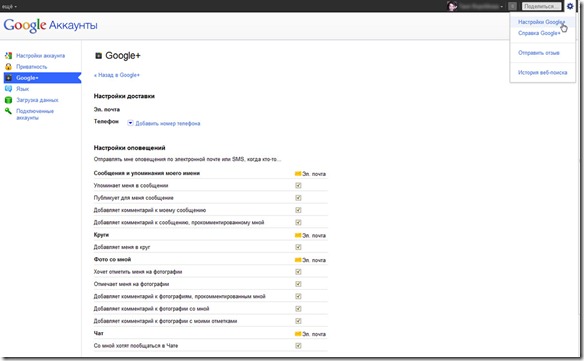Click the Настройки доставки heading
Image resolution: width=584 pixels, height=361 pixels.
tap(124, 96)
